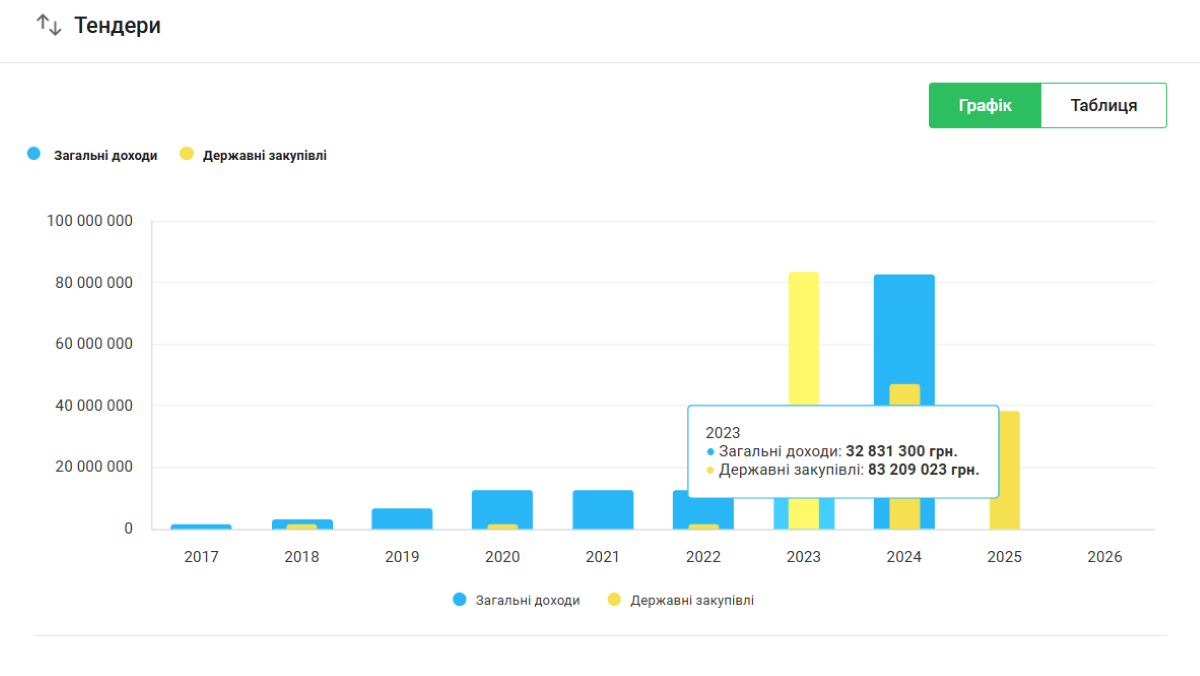Click the up-down arrows icon beside Тендери

pyautogui.click(x=49, y=25)
